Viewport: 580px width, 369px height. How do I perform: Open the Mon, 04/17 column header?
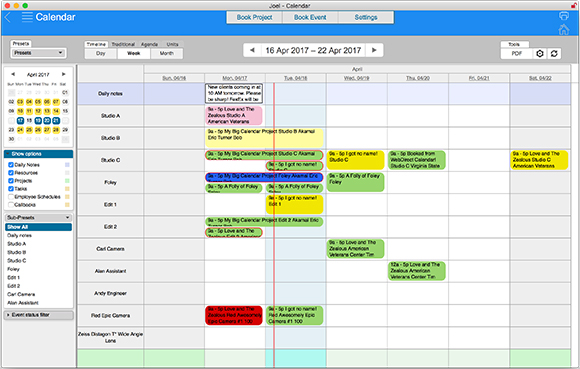point(235,78)
